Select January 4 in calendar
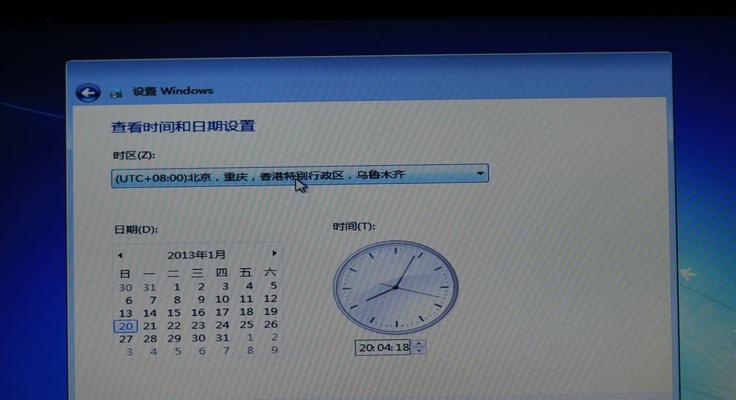This screenshot has height=400, width=736. click(249, 286)
